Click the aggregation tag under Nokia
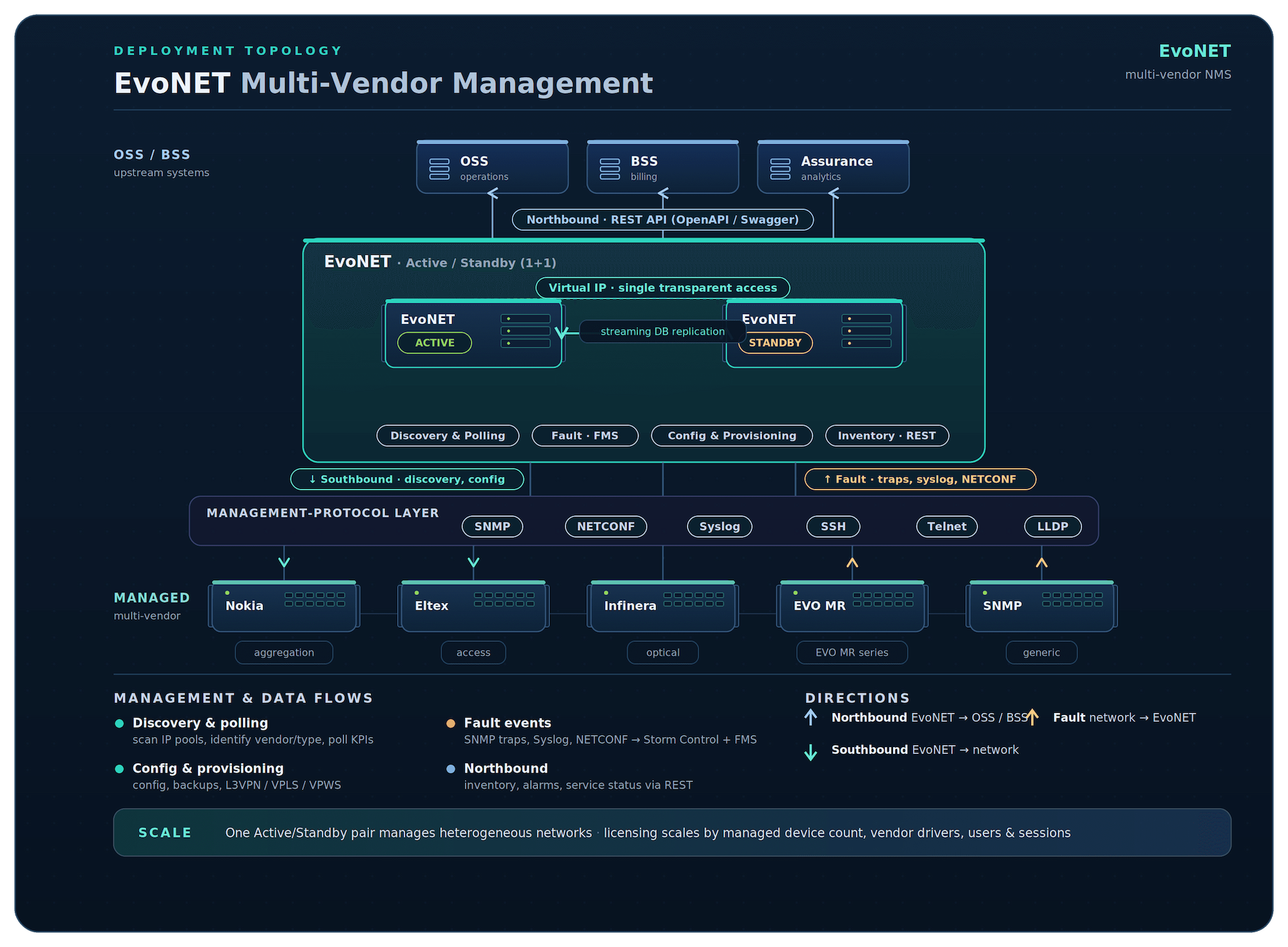The width and height of the screenshot is (1288, 947). 284,653
